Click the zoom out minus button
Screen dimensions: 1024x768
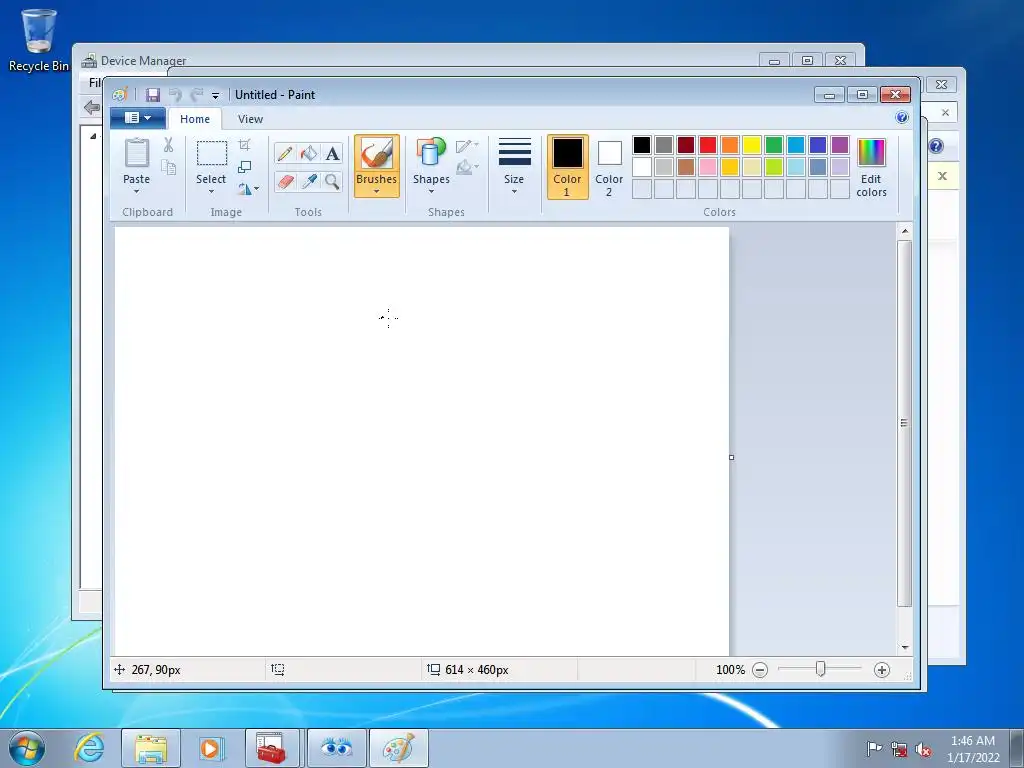coord(760,670)
